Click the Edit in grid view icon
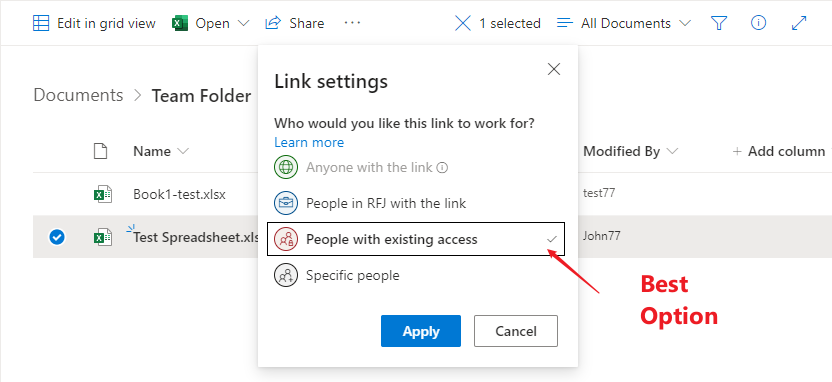The height and width of the screenshot is (382, 832). [x=41, y=23]
